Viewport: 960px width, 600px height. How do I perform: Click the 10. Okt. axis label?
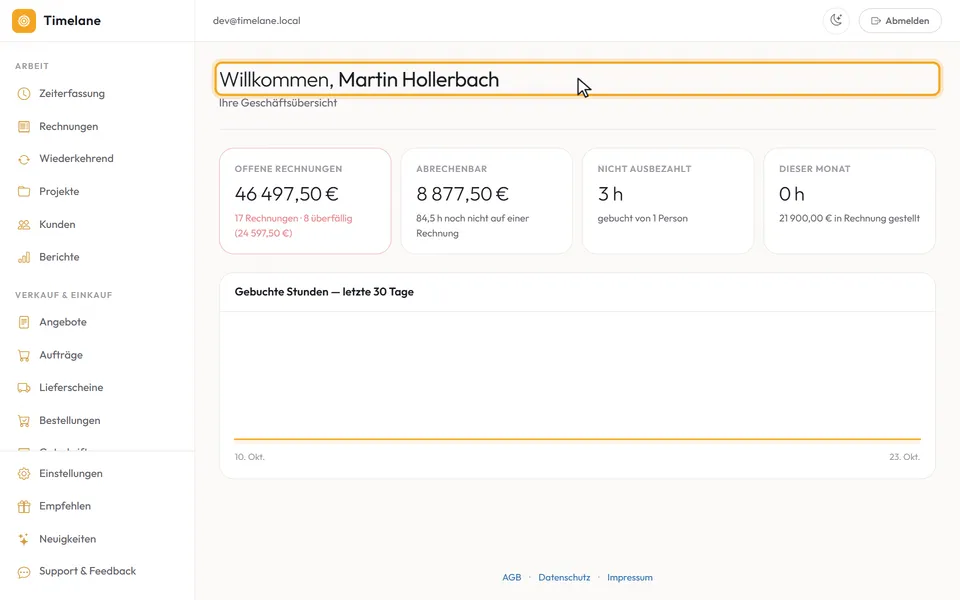pos(250,457)
